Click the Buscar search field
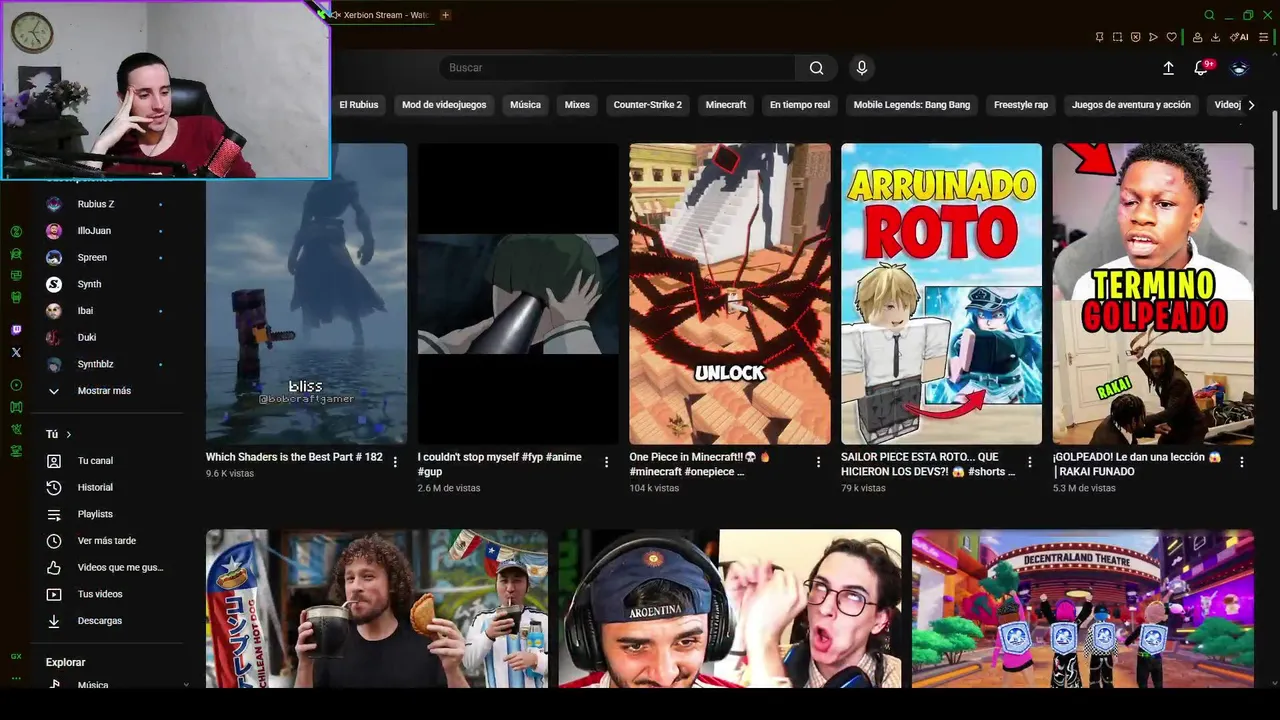This screenshot has height=720, width=1280. [x=617, y=68]
